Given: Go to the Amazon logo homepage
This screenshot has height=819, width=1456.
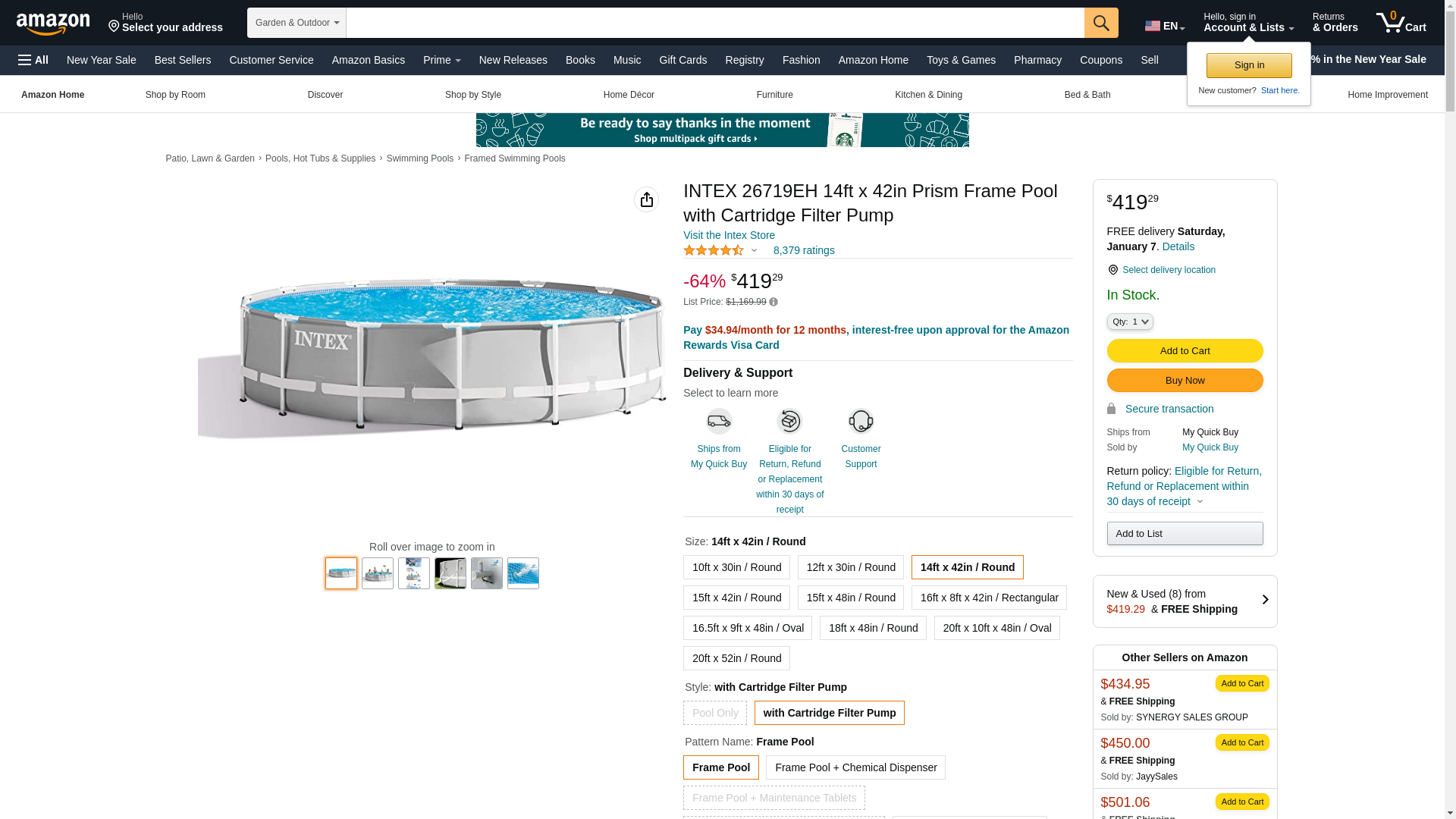Looking at the screenshot, I should coord(53,24).
